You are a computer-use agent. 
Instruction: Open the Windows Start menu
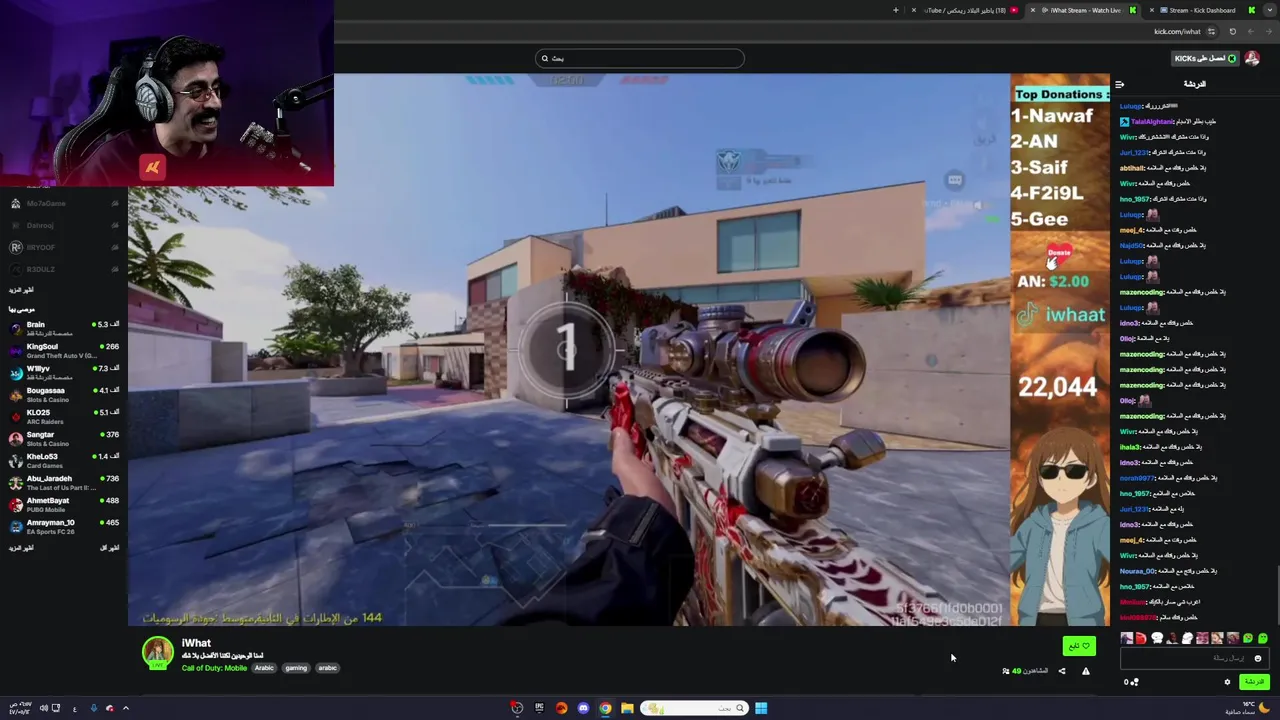(761, 708)
